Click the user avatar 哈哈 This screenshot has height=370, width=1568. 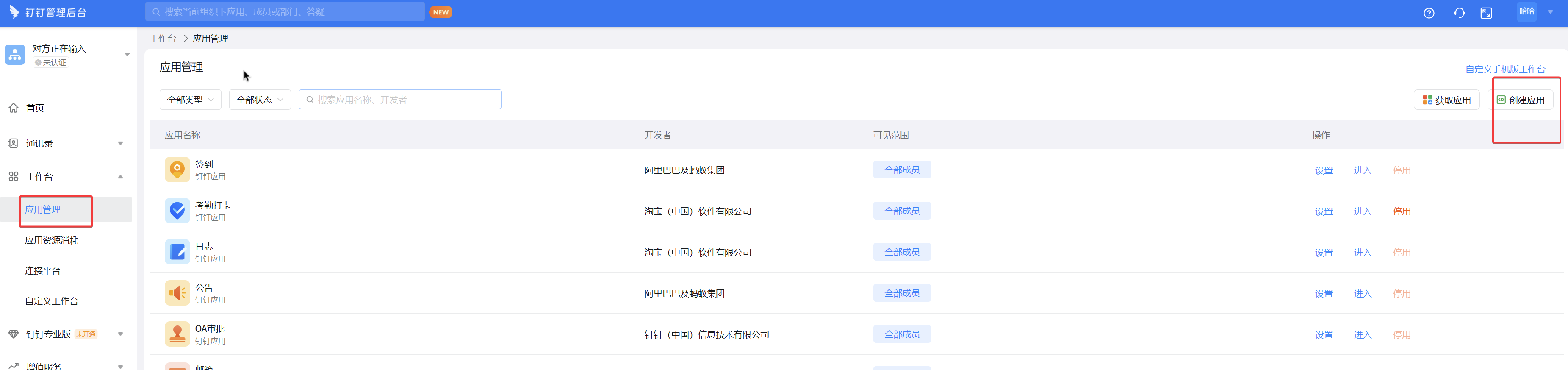click(1526, 11)
